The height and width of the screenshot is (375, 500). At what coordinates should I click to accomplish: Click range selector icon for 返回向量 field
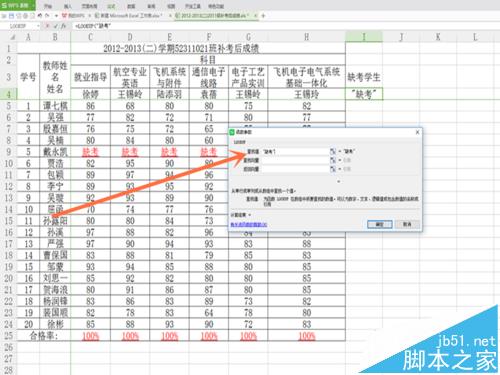[333, 169]
